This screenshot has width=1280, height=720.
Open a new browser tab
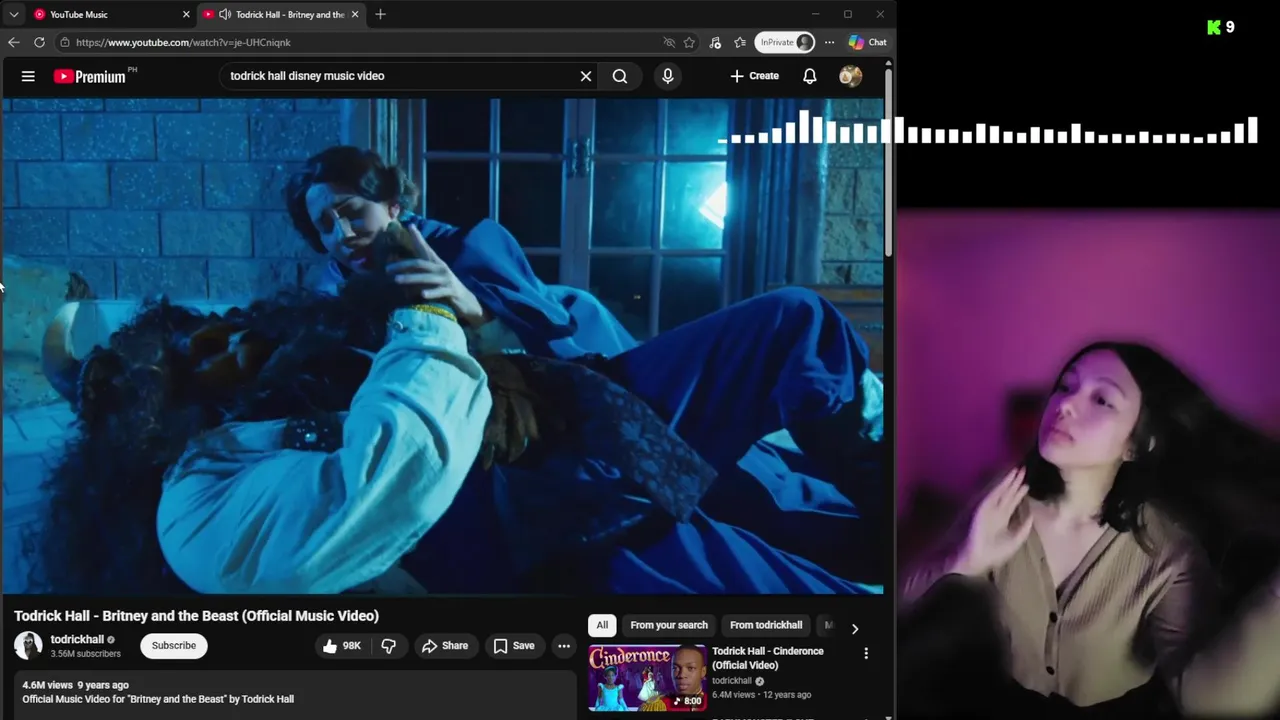coord(380,14)
